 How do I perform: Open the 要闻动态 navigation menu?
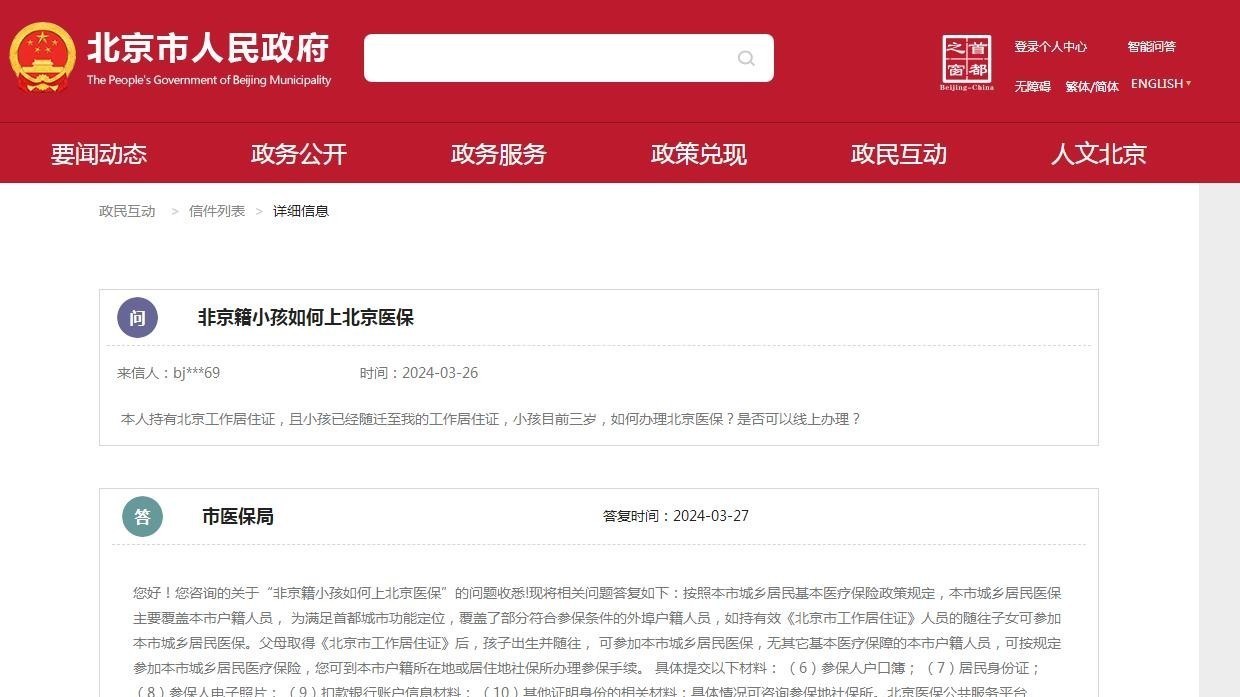point(98,153)
